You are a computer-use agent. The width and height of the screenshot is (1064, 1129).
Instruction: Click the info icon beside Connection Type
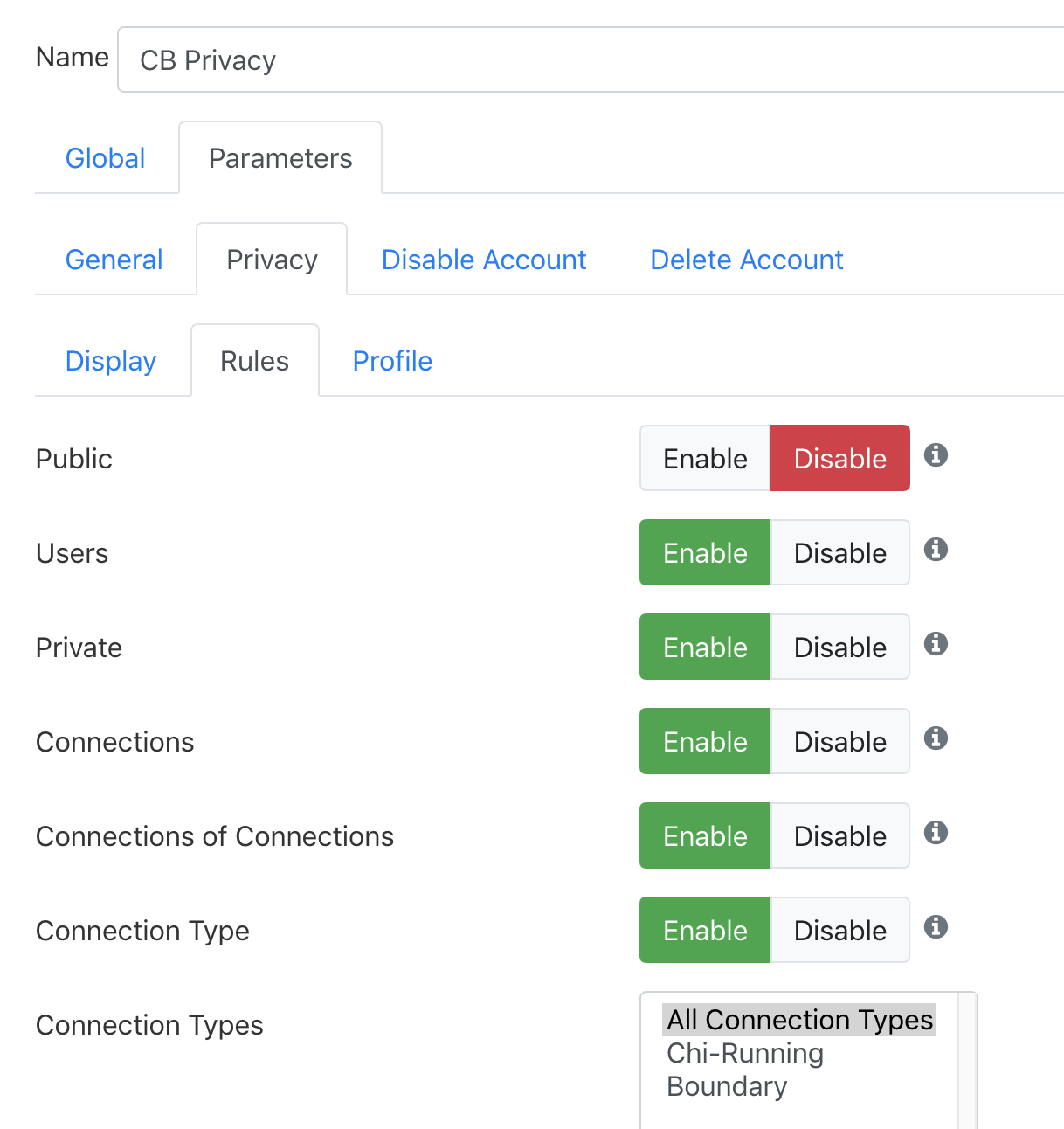coord(936,927)
